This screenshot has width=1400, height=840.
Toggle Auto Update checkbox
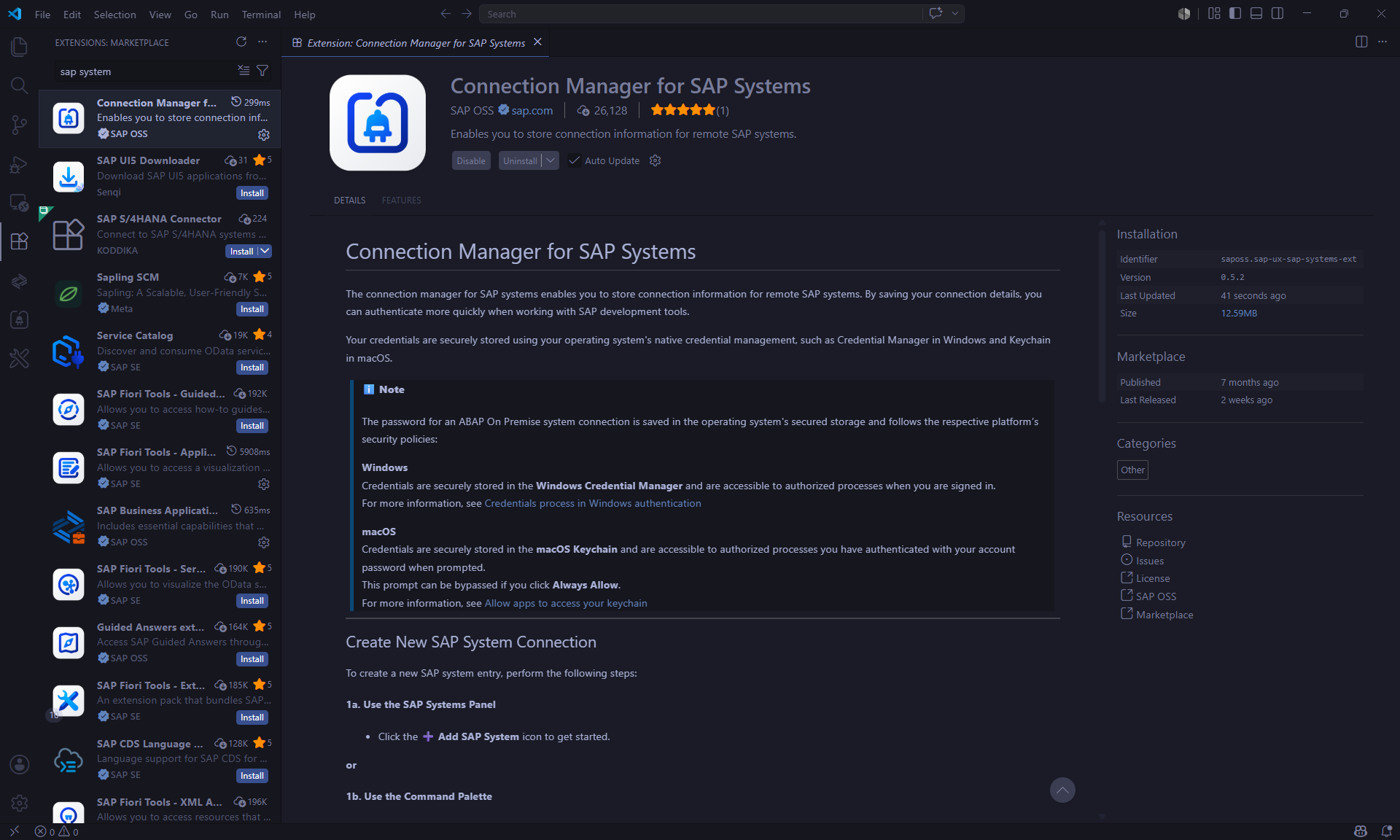(575, 161)
